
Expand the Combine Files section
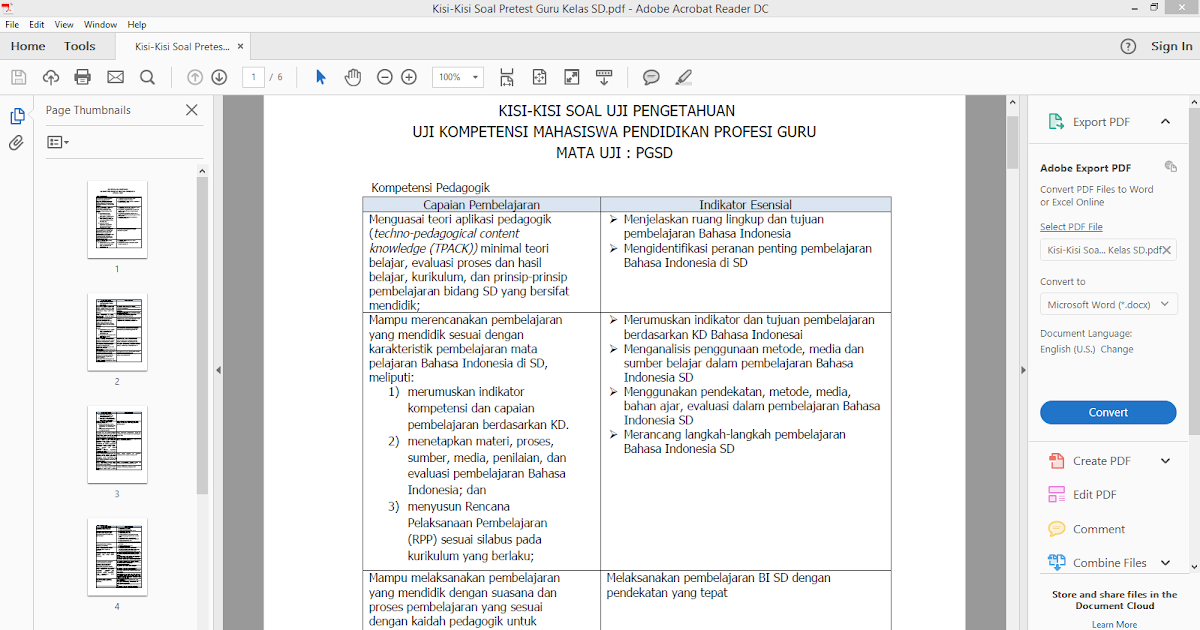[x=1164, y=562]
